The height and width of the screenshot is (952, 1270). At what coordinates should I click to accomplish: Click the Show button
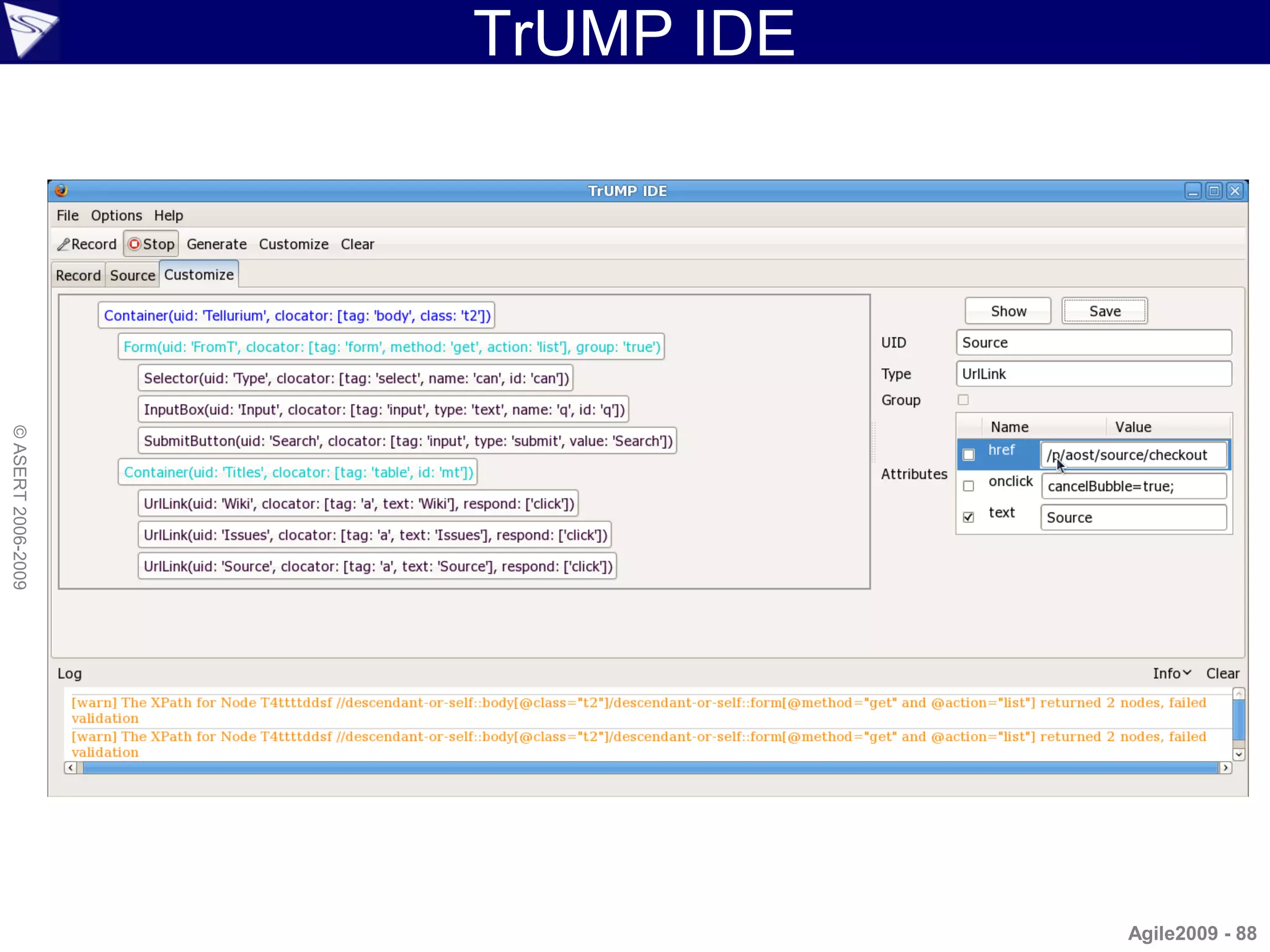[1008, 311]
